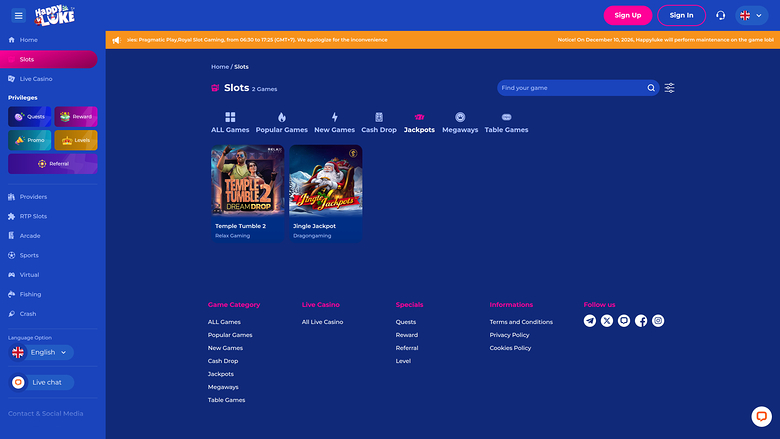Viewport: 780px width, 439px height.
Task: Click the headset support icon
Action: tap(720, 15)
